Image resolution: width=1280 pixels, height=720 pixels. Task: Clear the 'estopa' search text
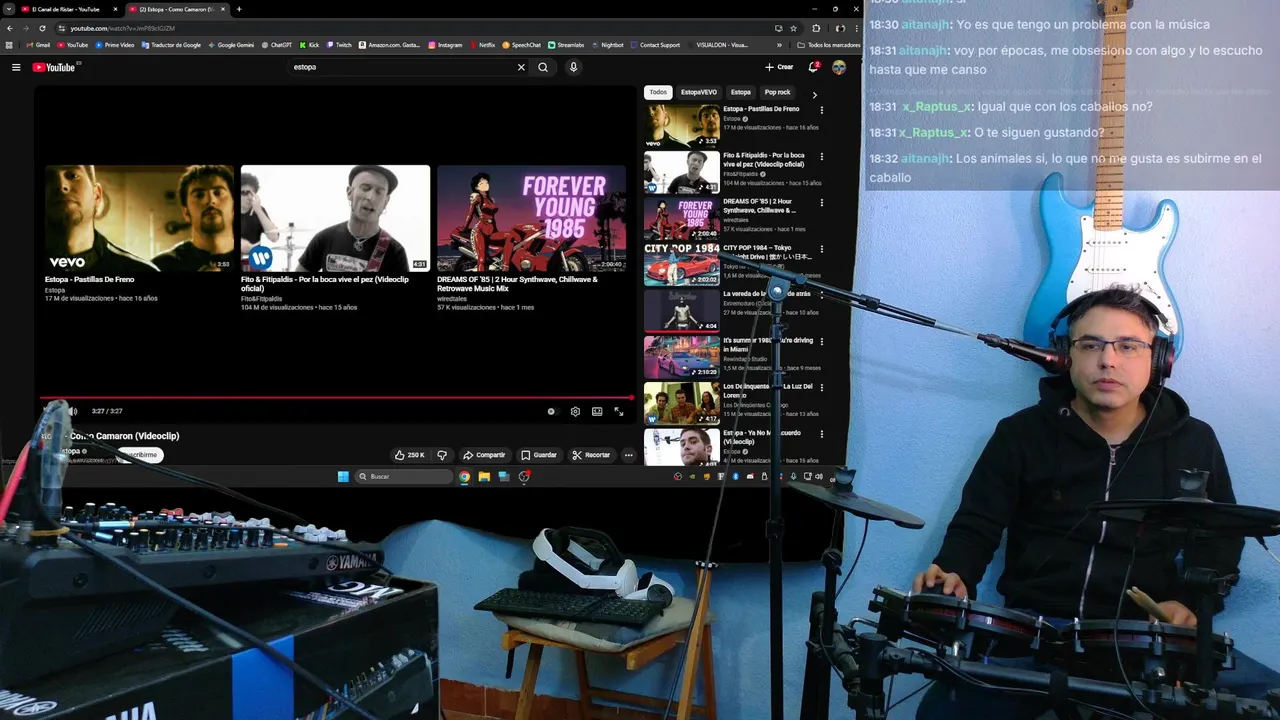pos(521,67)
